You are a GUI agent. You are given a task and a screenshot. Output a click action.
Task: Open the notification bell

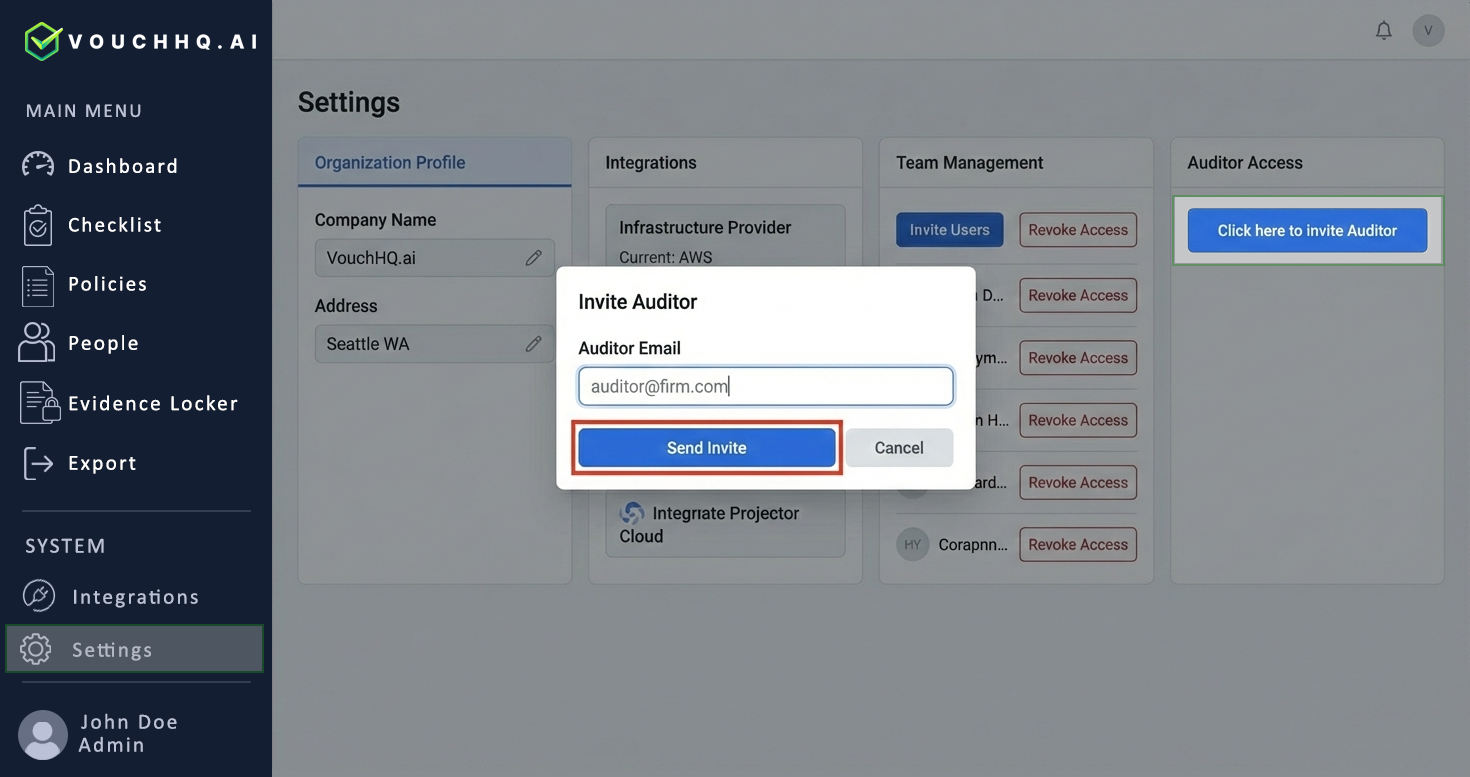(x=1383, y=30)
